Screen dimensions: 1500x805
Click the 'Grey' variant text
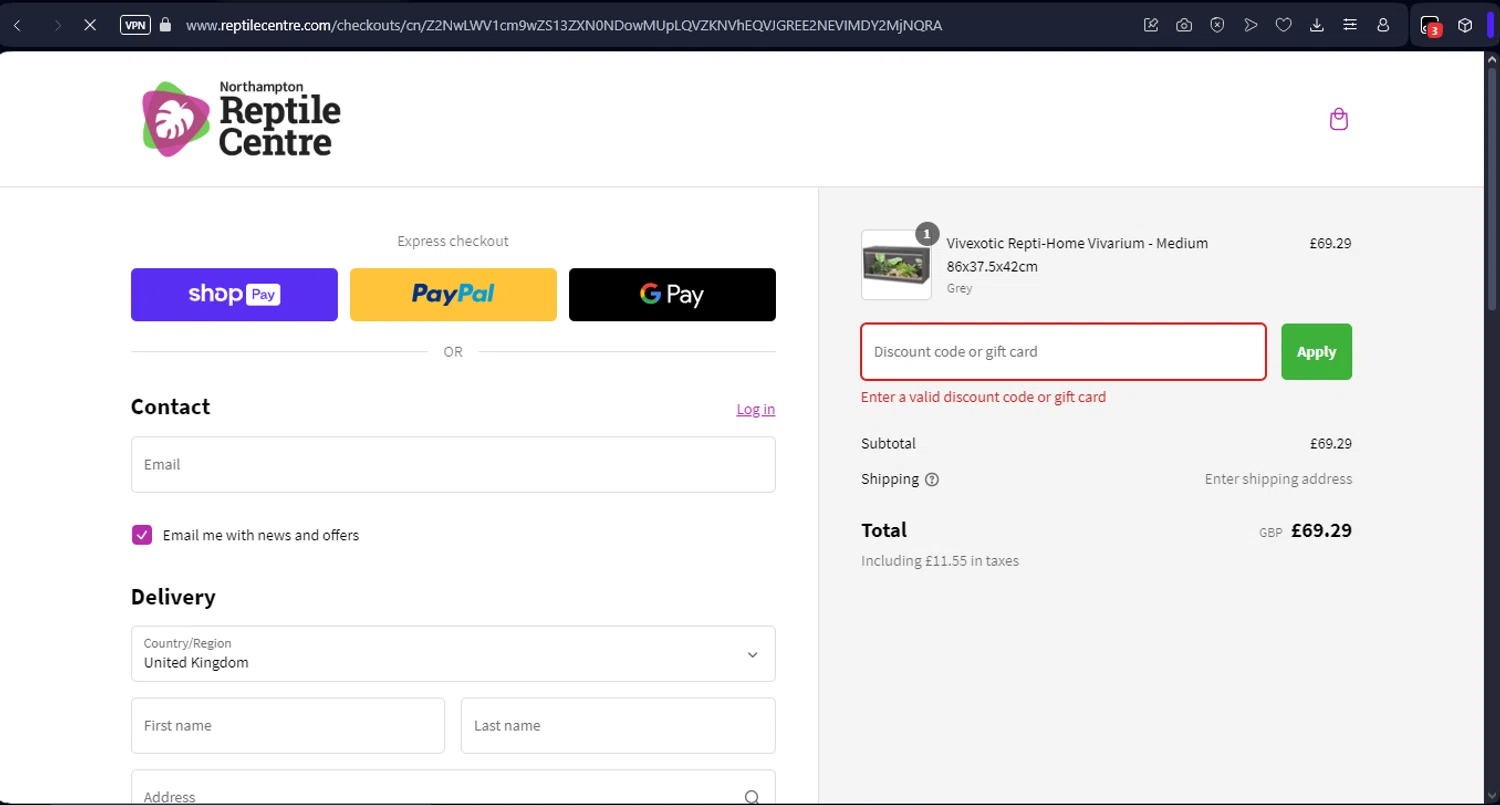pos(959,288)
